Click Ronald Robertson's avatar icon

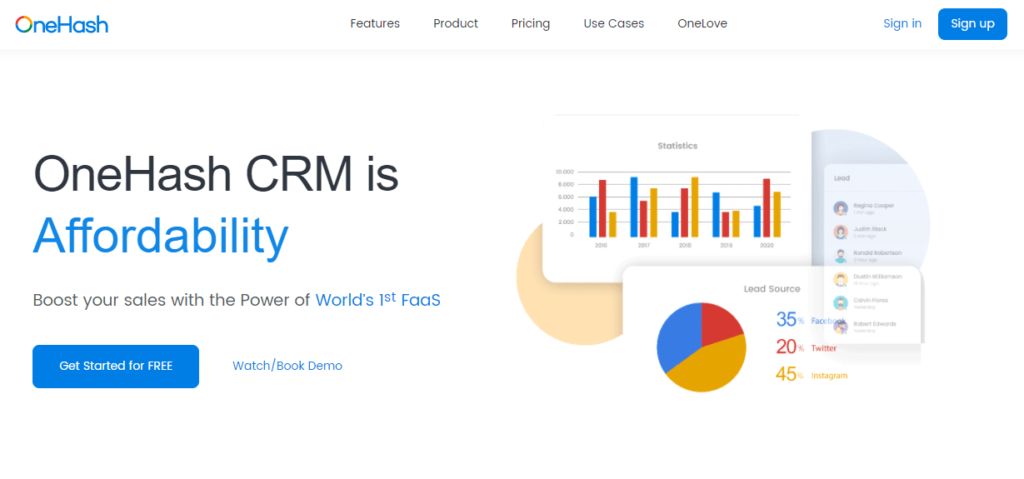click(x=841, y=256)
